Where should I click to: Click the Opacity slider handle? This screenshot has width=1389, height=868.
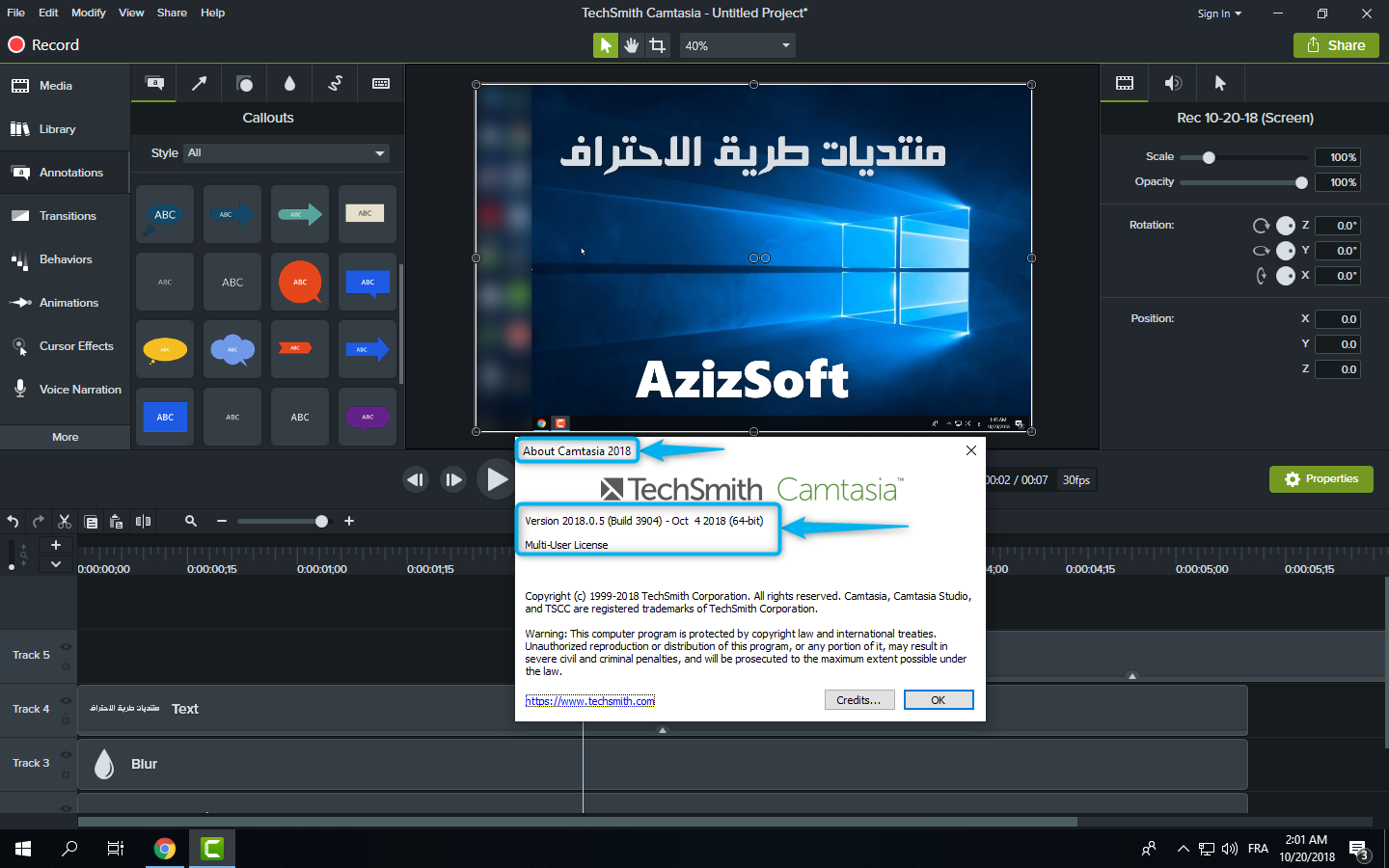pyautogui.click(x=1301, y=182)
